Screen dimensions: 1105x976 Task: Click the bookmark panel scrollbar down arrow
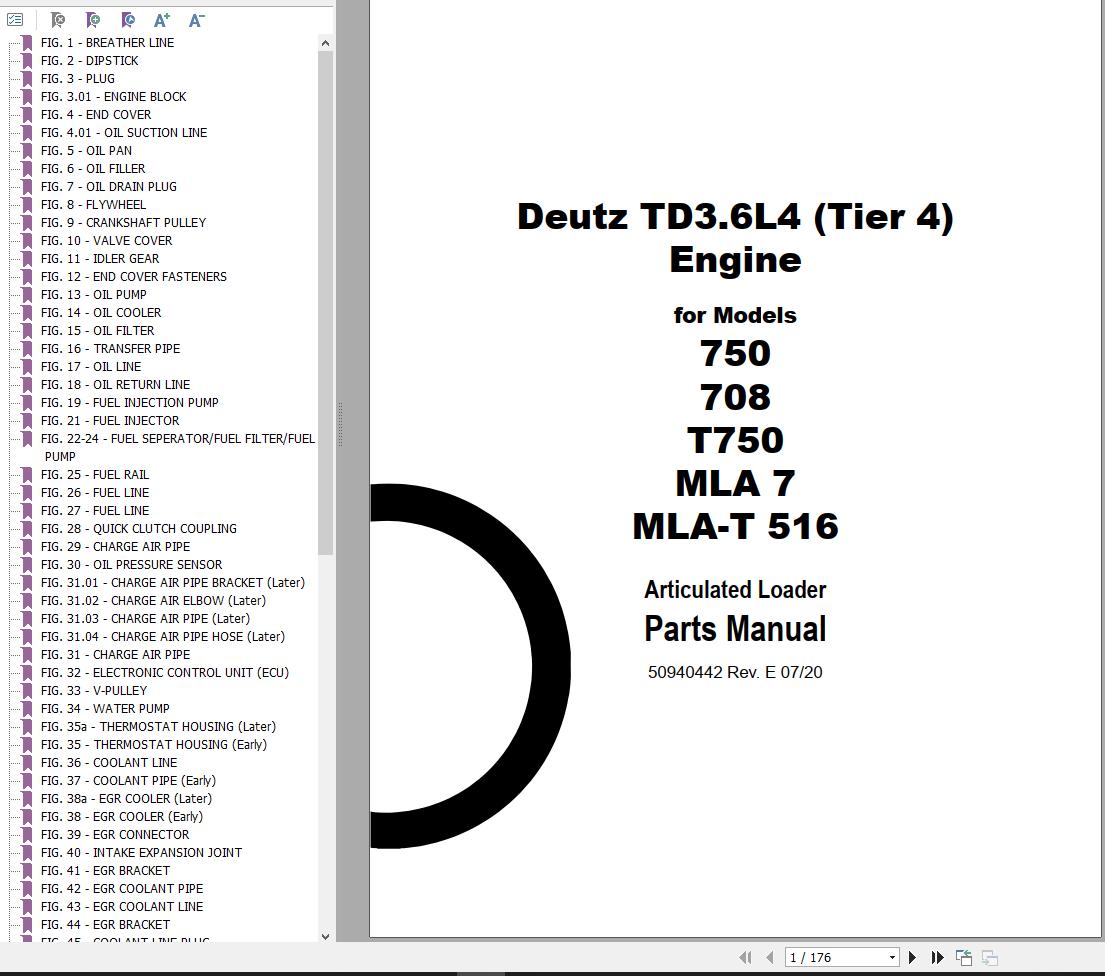pyautogui.click(x=325, y=937)
